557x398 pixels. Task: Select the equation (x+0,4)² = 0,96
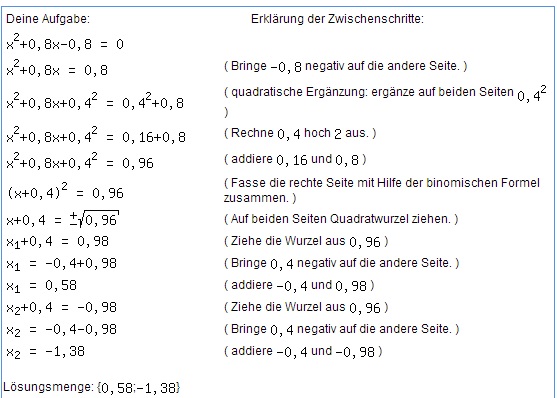[65, 192]
